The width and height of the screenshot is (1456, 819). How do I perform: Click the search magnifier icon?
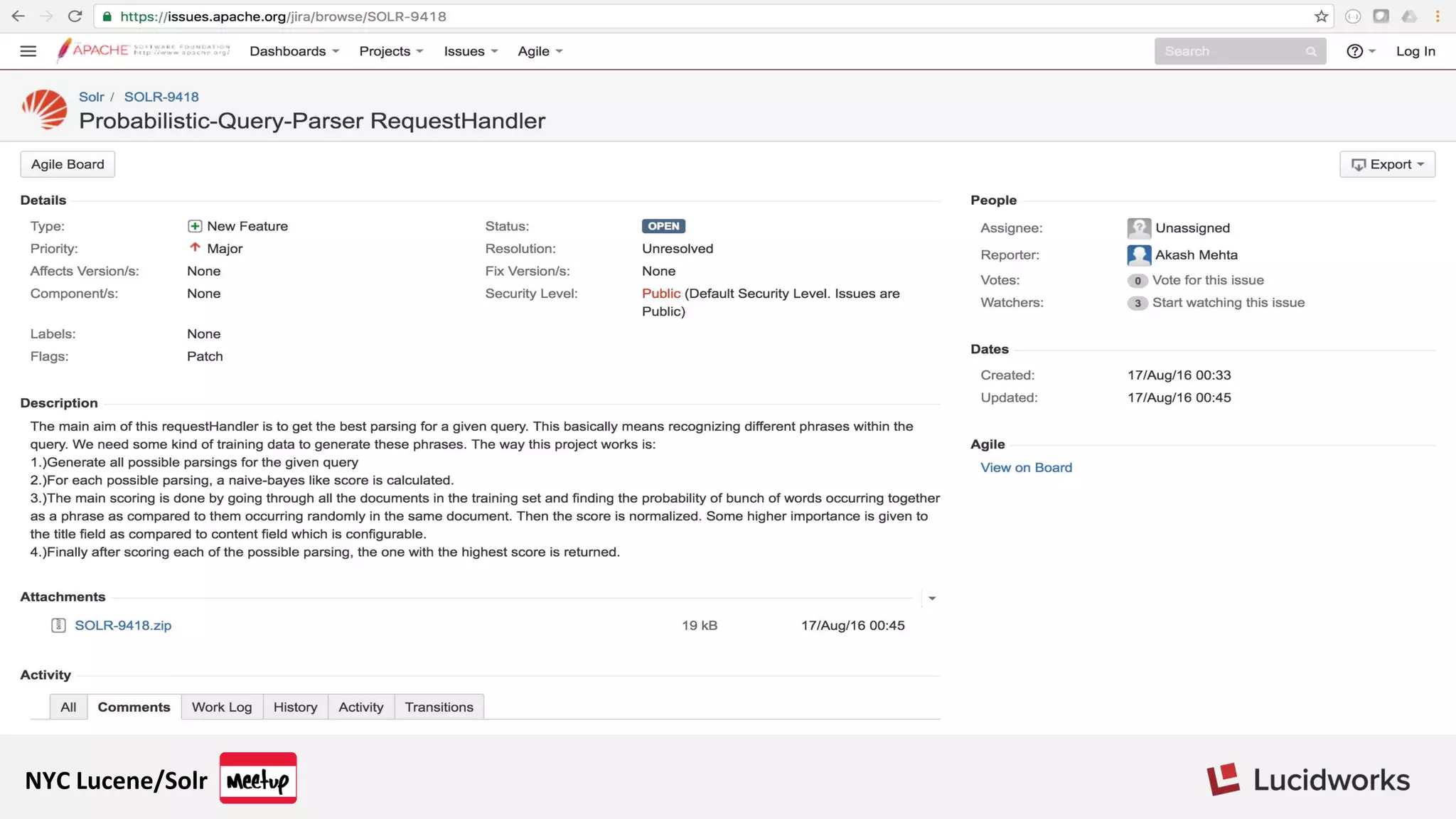point(1311,51)
